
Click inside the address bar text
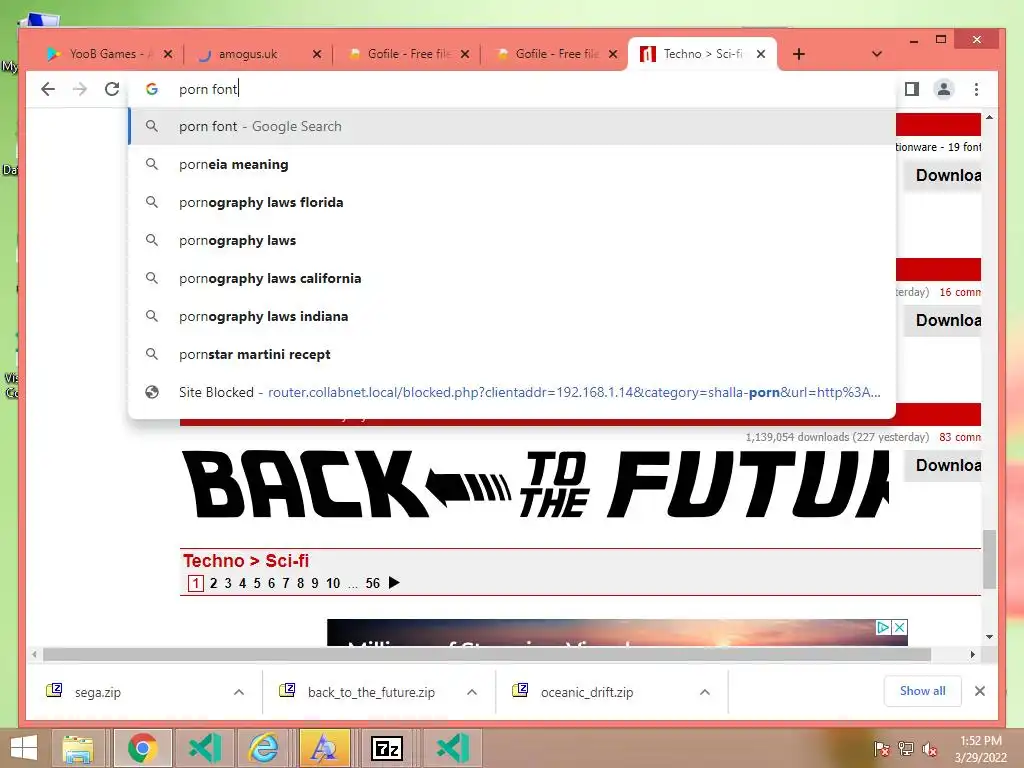pos(208,89)
